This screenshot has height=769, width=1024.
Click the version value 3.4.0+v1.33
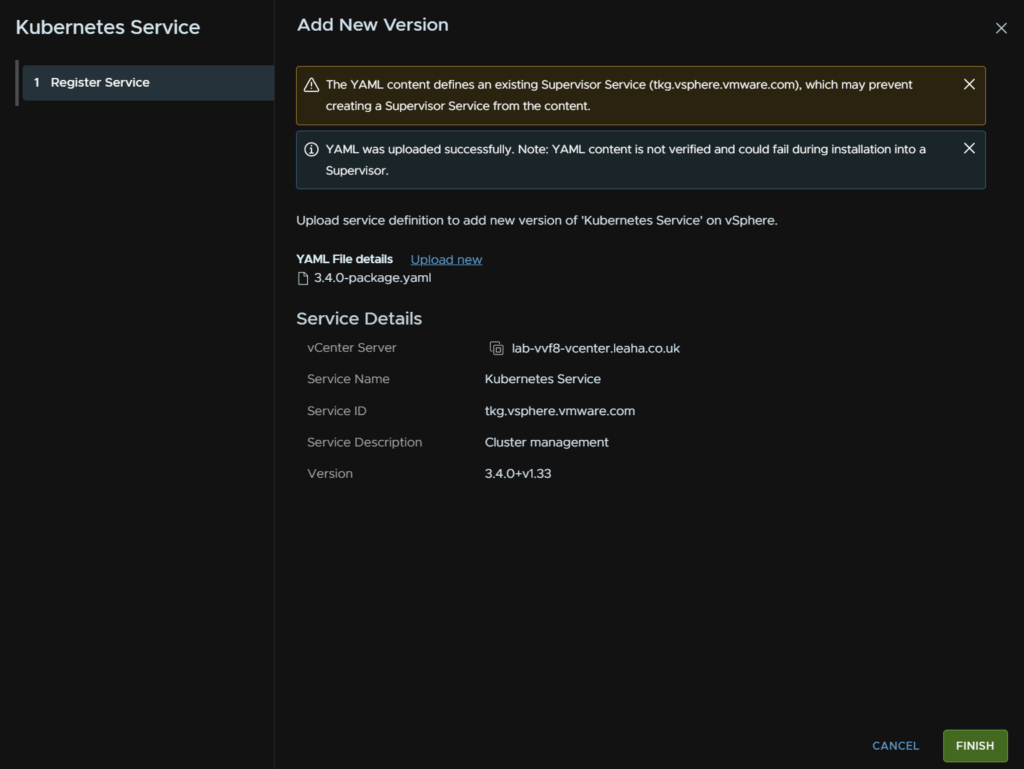click(x=518, y=473)
